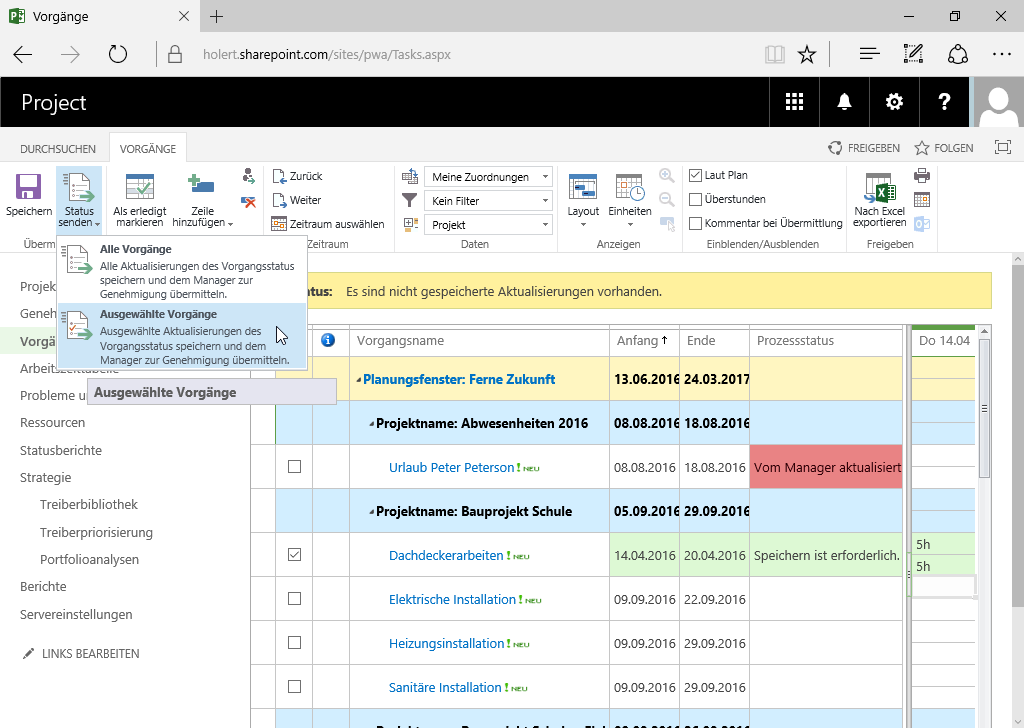Image resolution: width=1024 pixels, height=728 pixels.
Task: Click Als erledigt markieren icon
Action: click(140, 187)
